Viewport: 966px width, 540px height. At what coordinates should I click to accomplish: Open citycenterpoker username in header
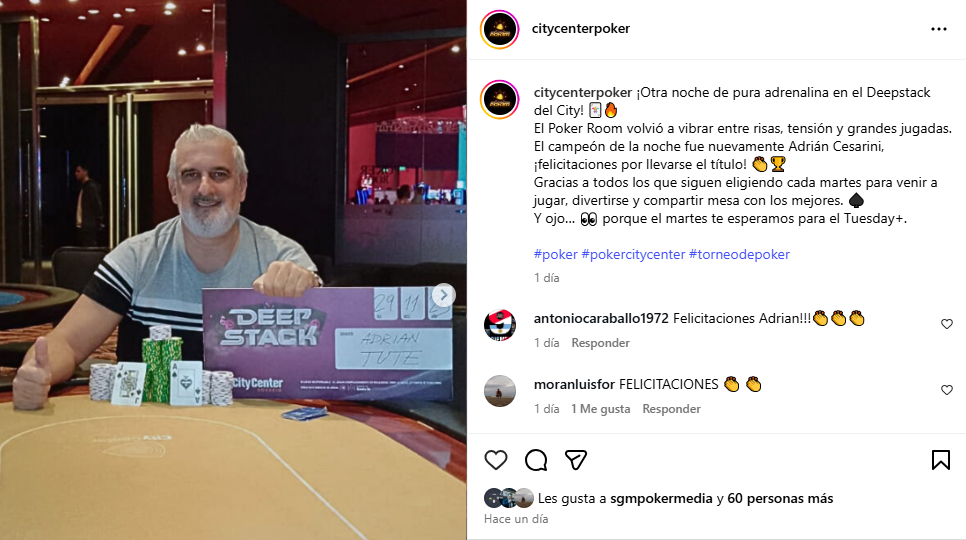pyautogui.click(x=581, y=29)
